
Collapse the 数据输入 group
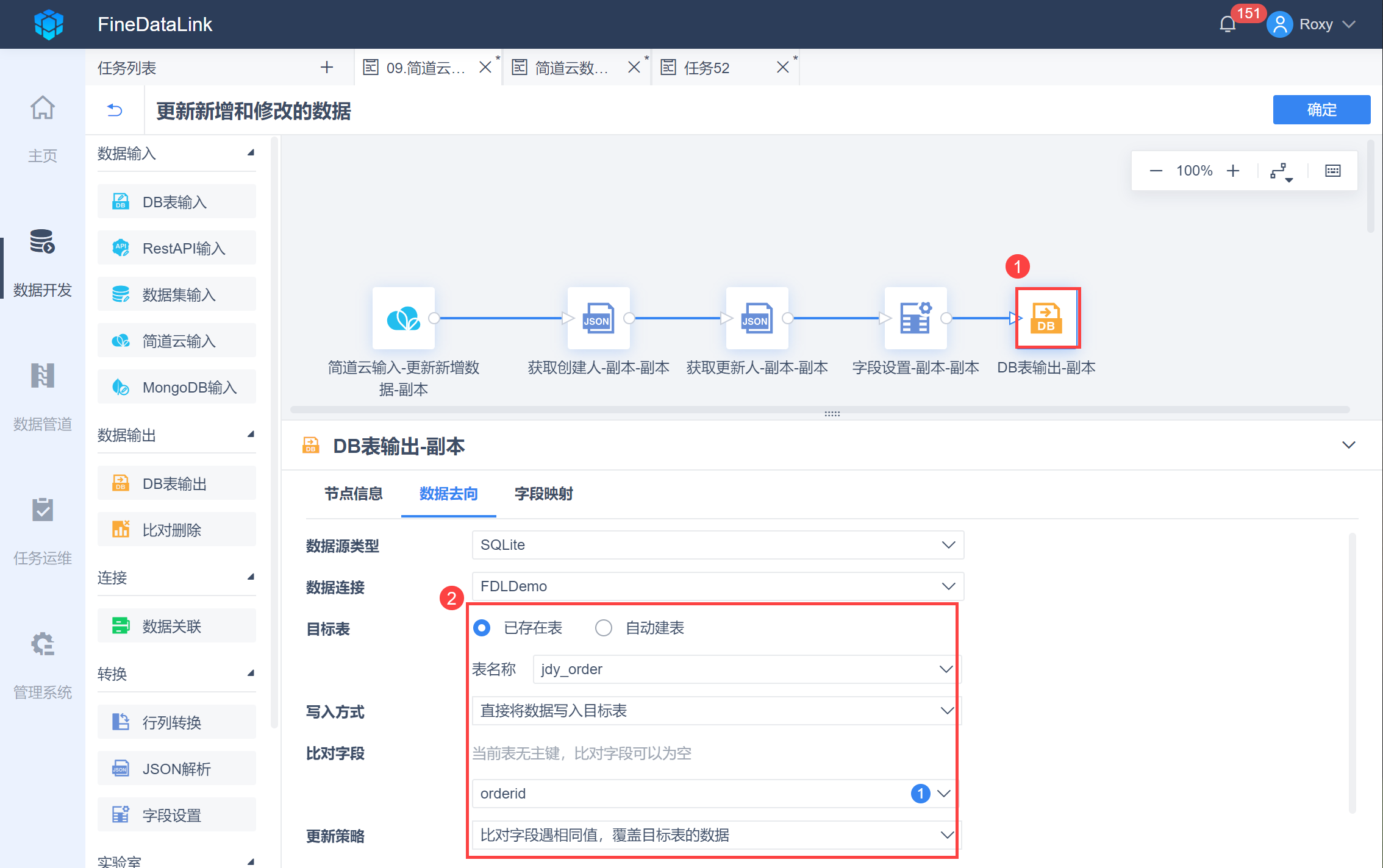(x=251, y=152)
